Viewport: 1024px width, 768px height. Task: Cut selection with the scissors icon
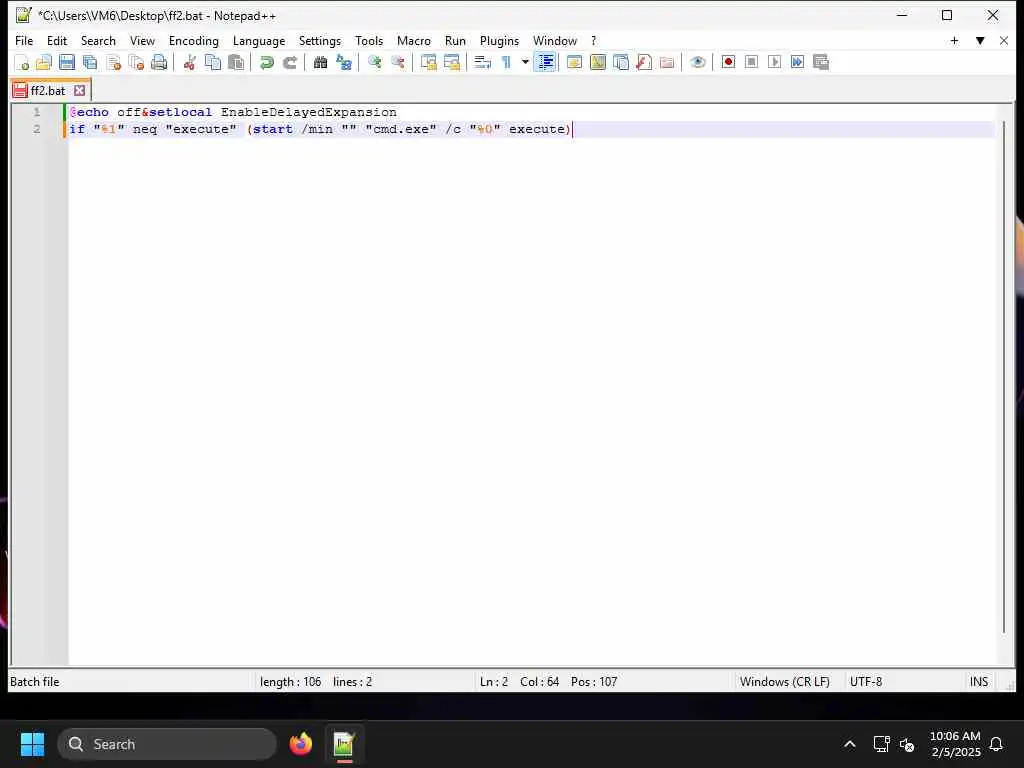189,63
